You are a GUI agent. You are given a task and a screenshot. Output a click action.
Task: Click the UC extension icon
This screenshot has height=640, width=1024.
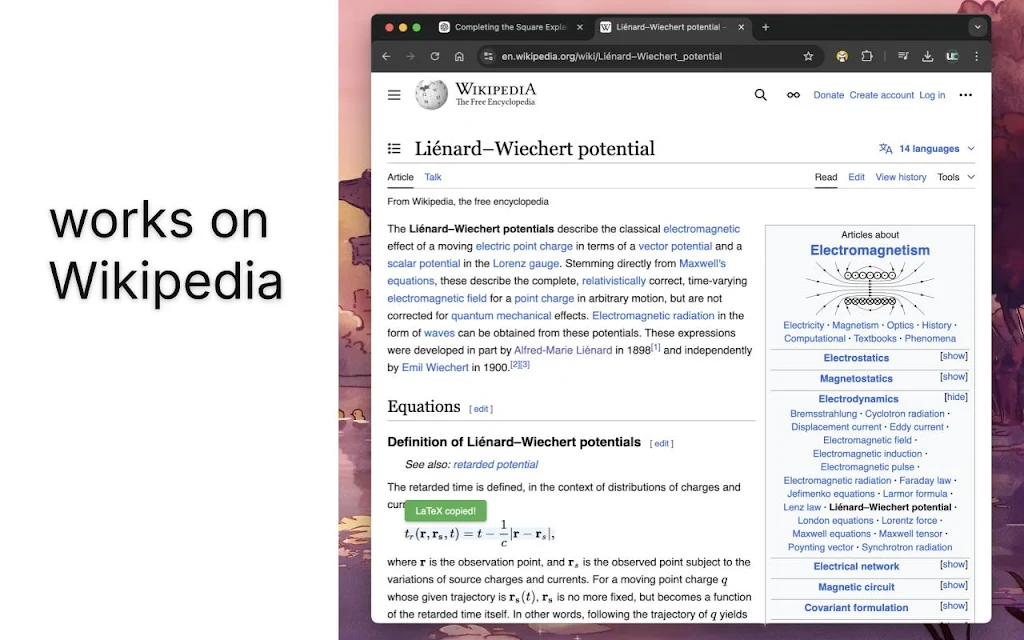point(952,56)
